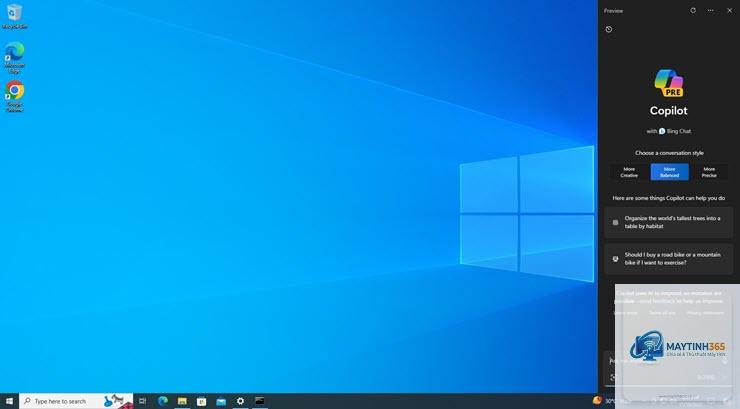Open the Windows Start menu
The image size is (740, 409).
pos(9,401)
